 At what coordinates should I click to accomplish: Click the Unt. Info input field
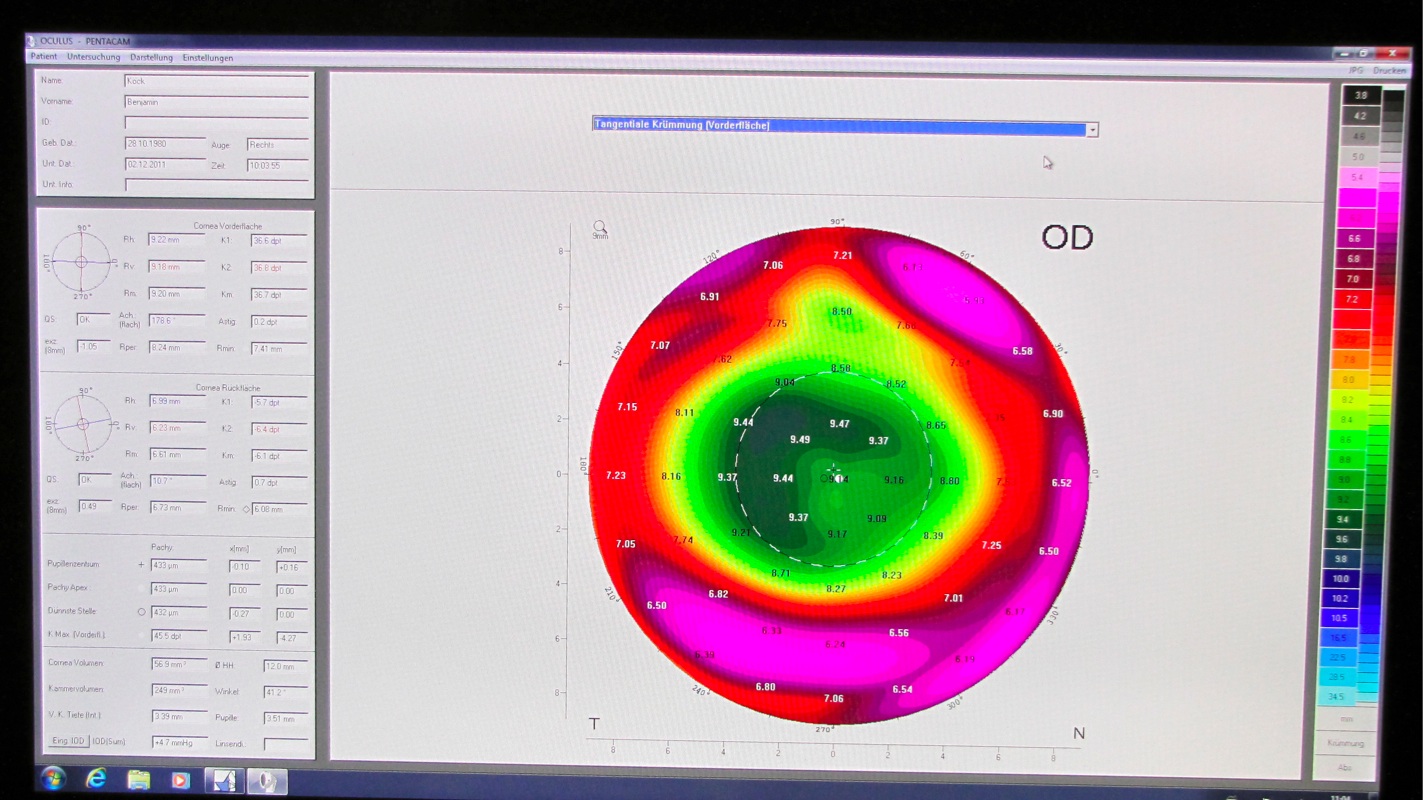coord(217,184)
